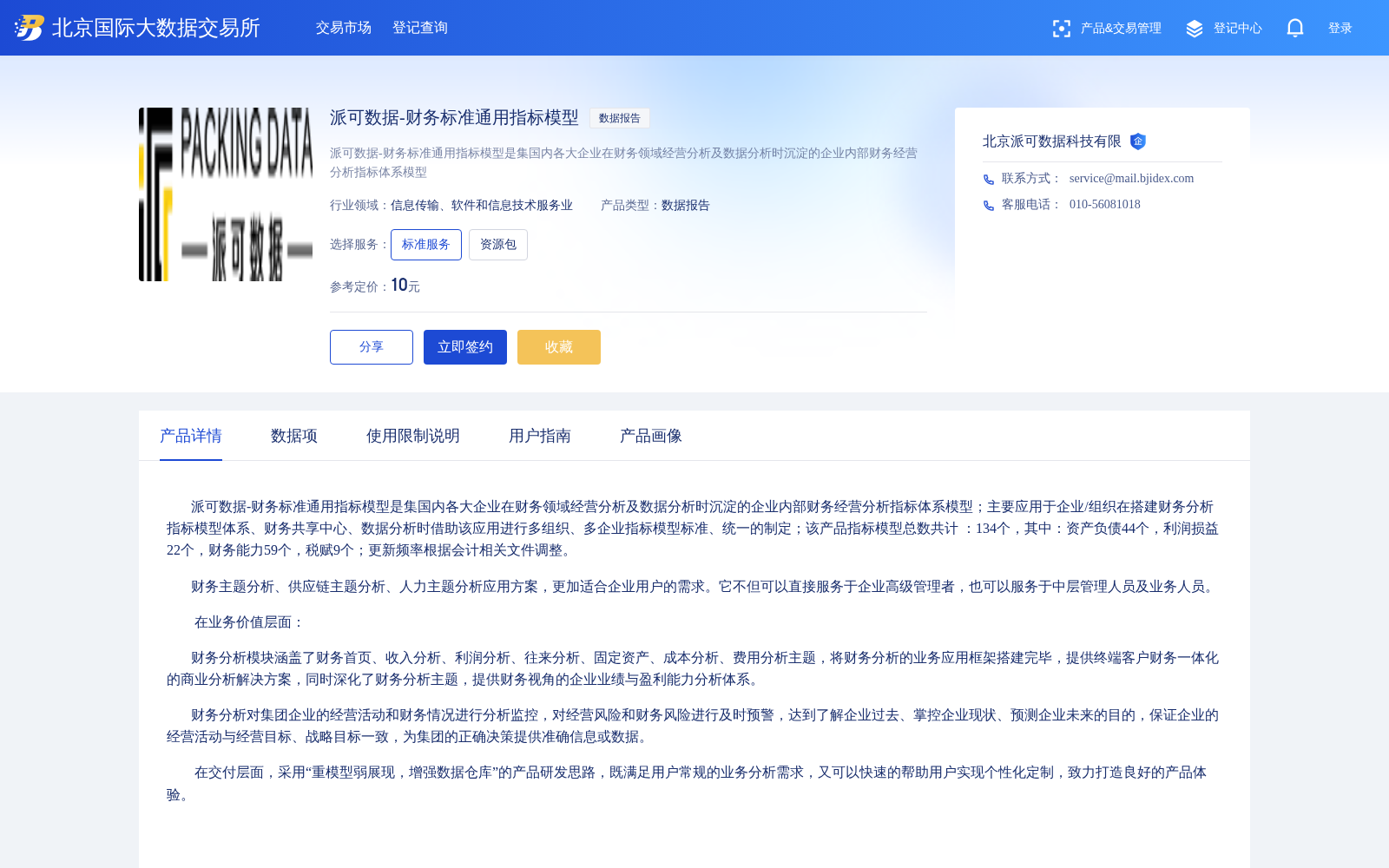Open the 用户指南 tab

[540, 436]
